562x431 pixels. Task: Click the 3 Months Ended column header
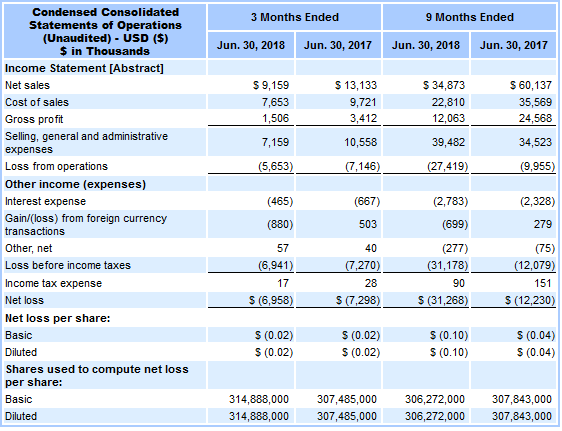pyautogui.click(x=295, y=17)
